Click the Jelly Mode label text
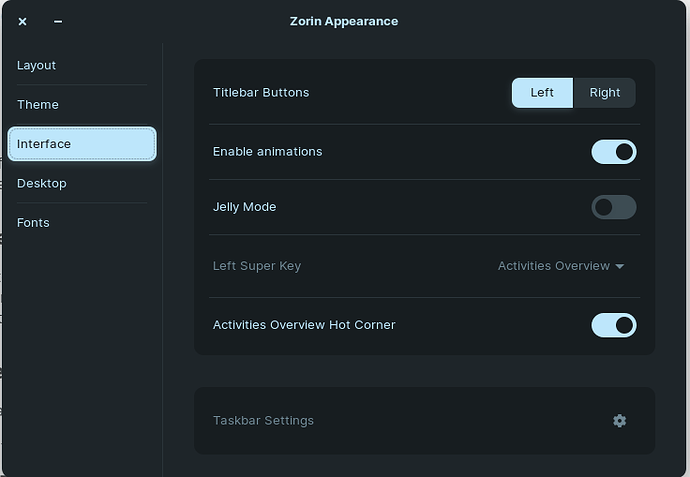 [x=244, y=207]
